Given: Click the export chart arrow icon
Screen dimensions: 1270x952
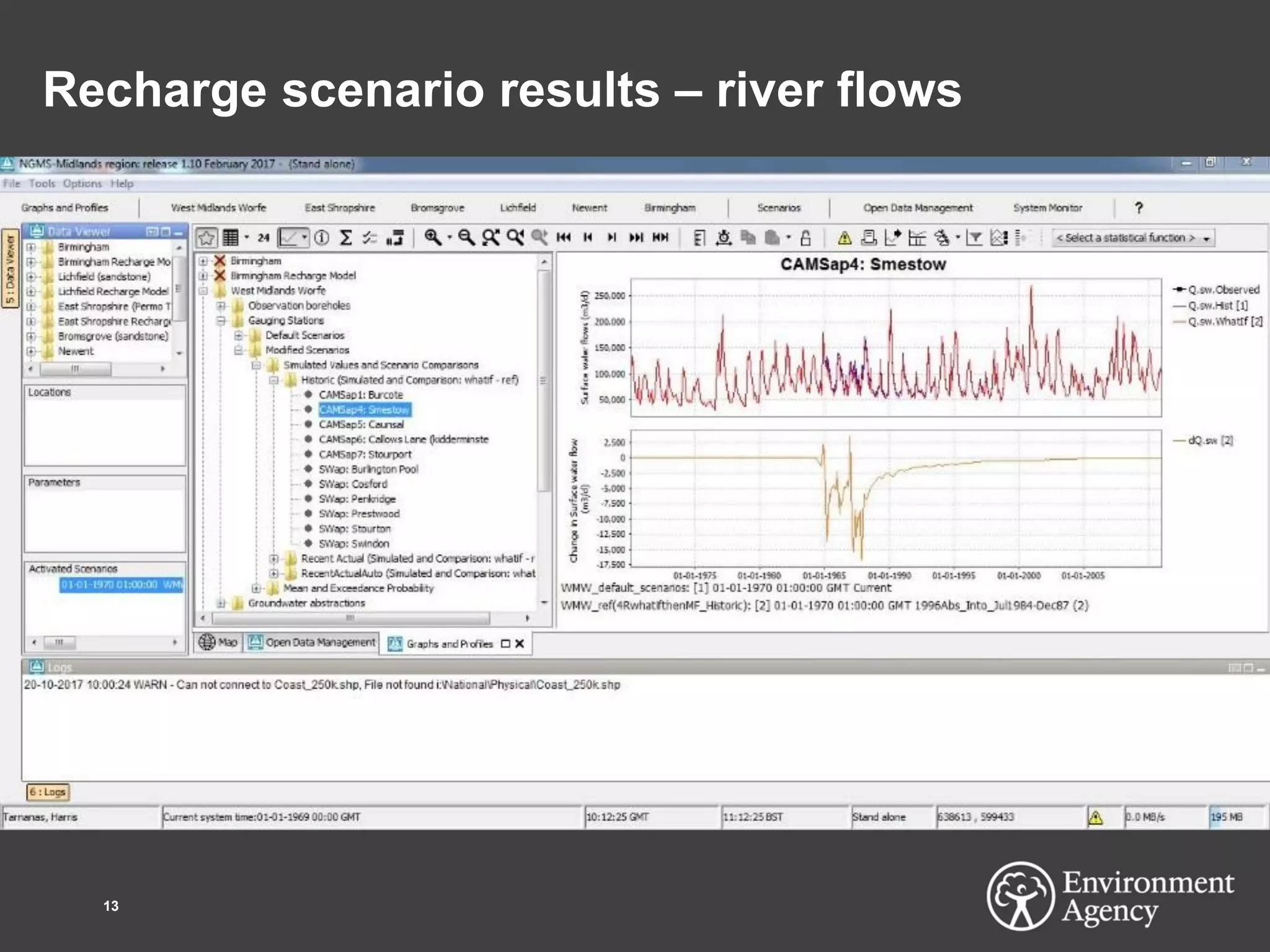Looking at the screenshot, I should pos(893,237).
